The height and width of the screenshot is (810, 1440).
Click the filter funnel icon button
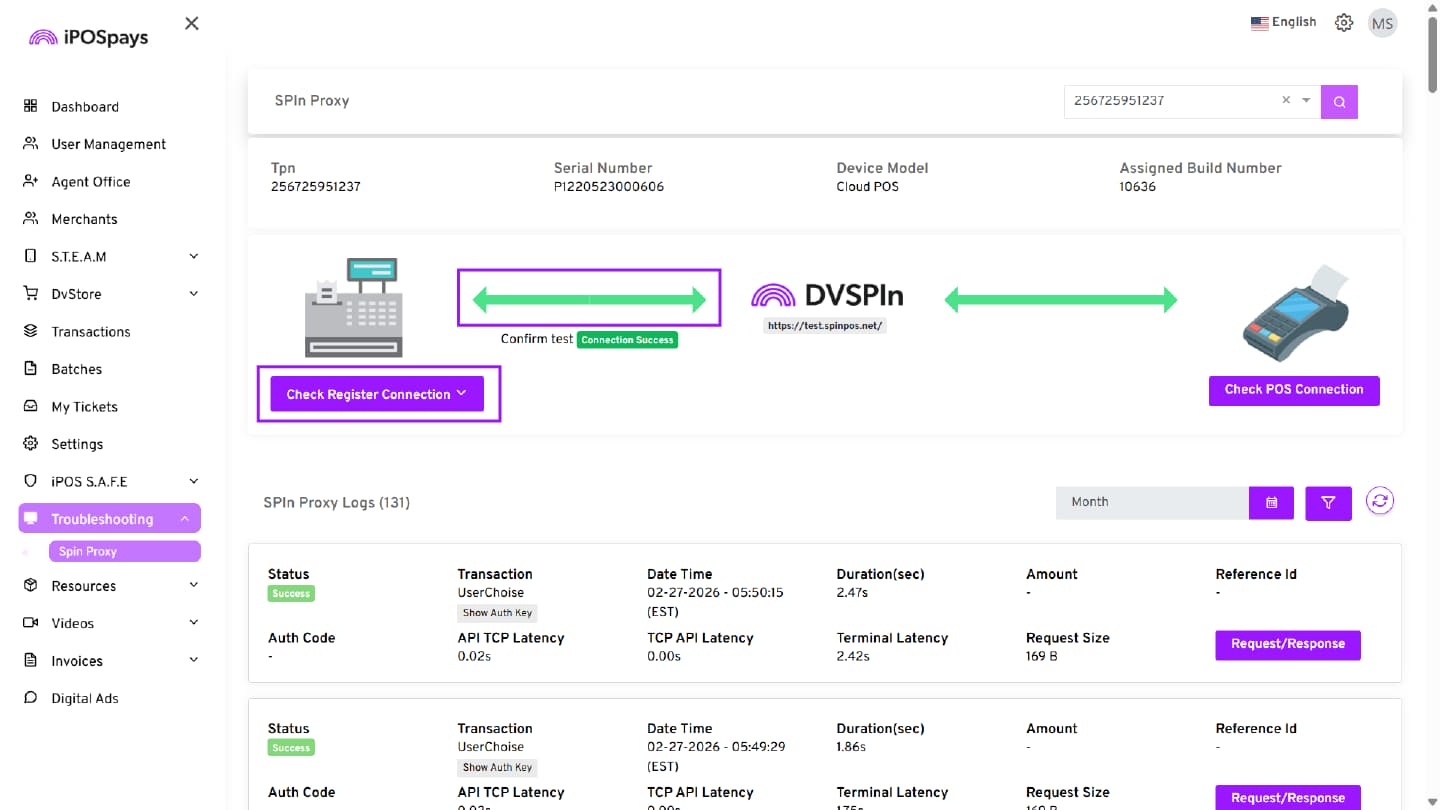point(1328,503)
